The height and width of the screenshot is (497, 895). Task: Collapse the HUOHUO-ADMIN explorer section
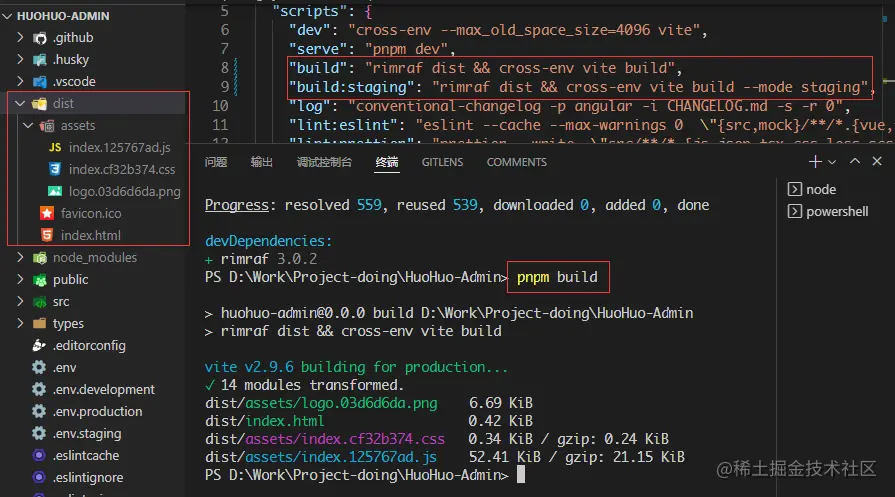[7, 16]
